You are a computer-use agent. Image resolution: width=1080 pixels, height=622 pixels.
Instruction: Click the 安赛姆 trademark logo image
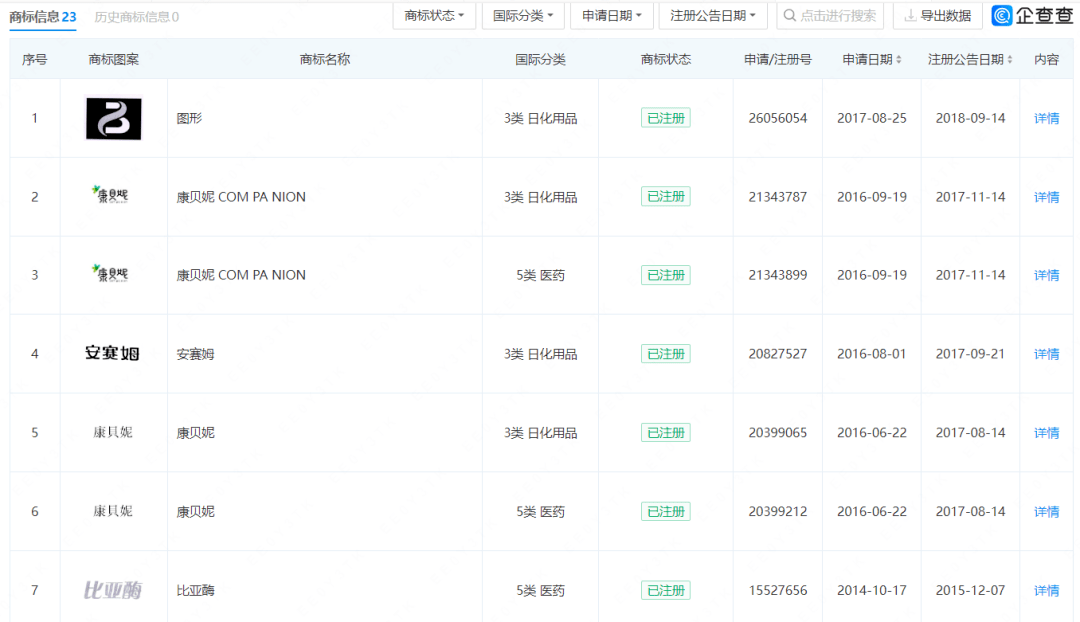(113, 353)
